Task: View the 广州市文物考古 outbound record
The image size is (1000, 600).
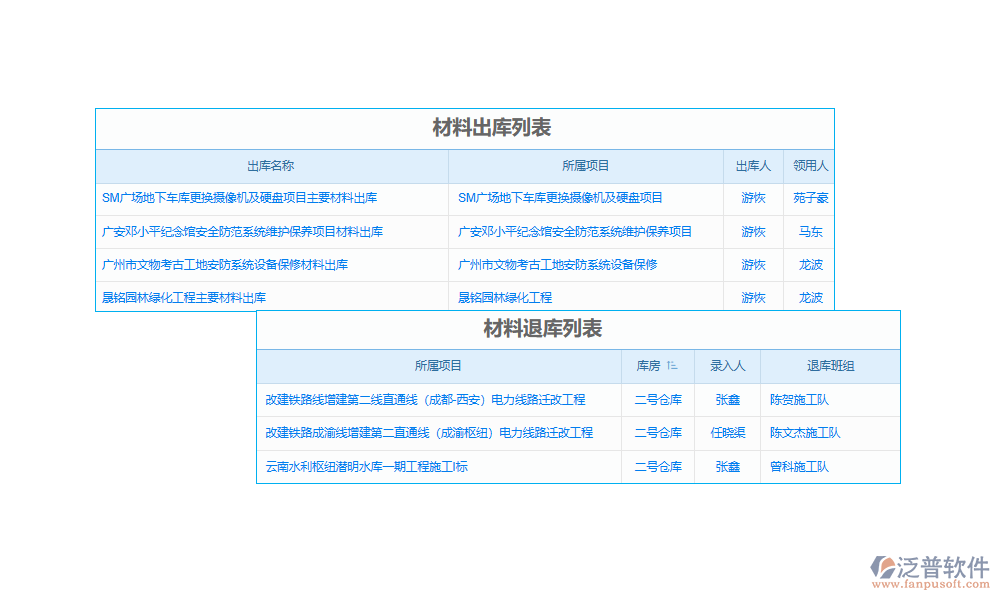Action: click(x=223, y=264)
